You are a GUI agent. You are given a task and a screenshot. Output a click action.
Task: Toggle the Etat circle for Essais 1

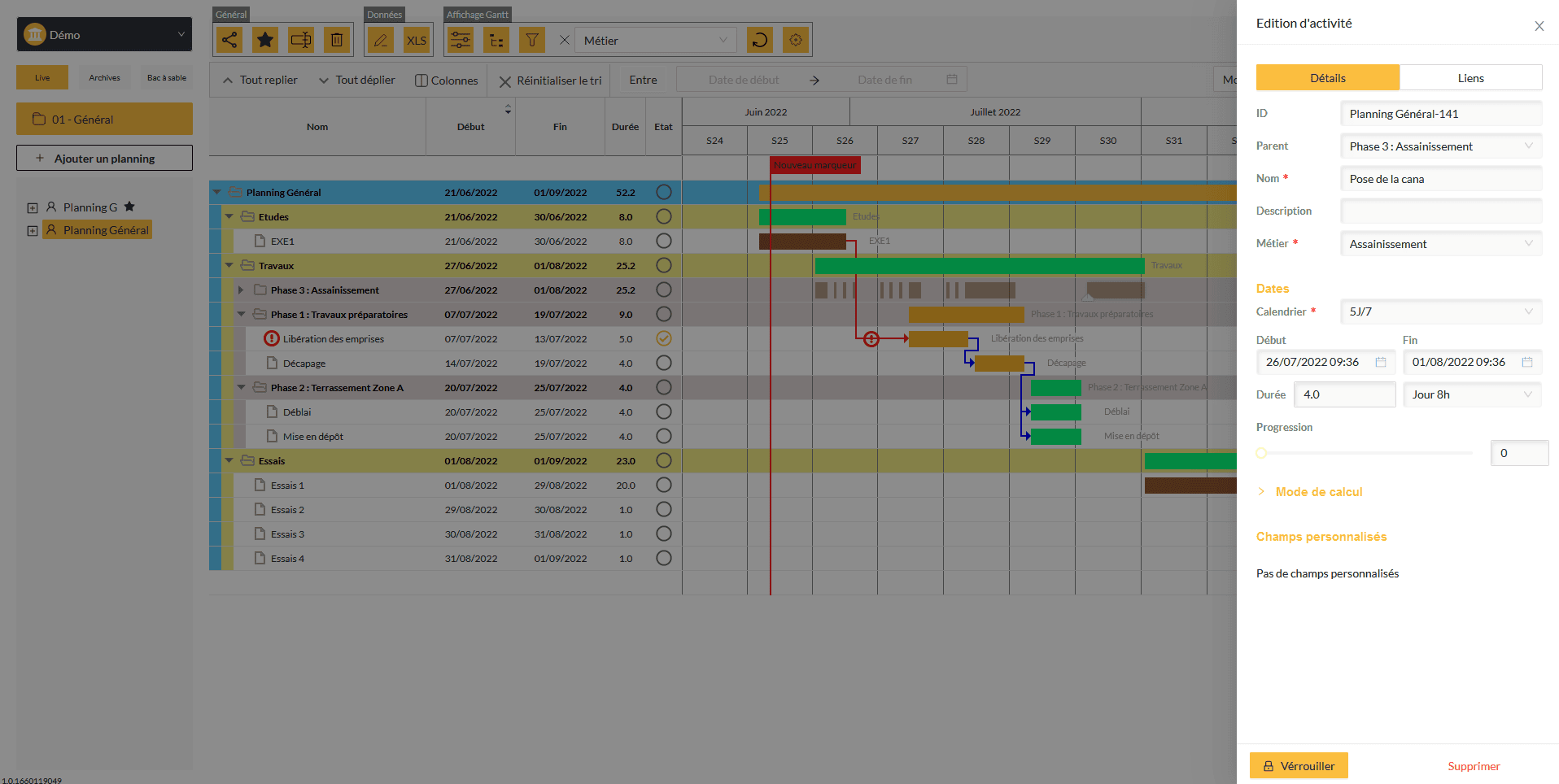[x=663, y=485]
